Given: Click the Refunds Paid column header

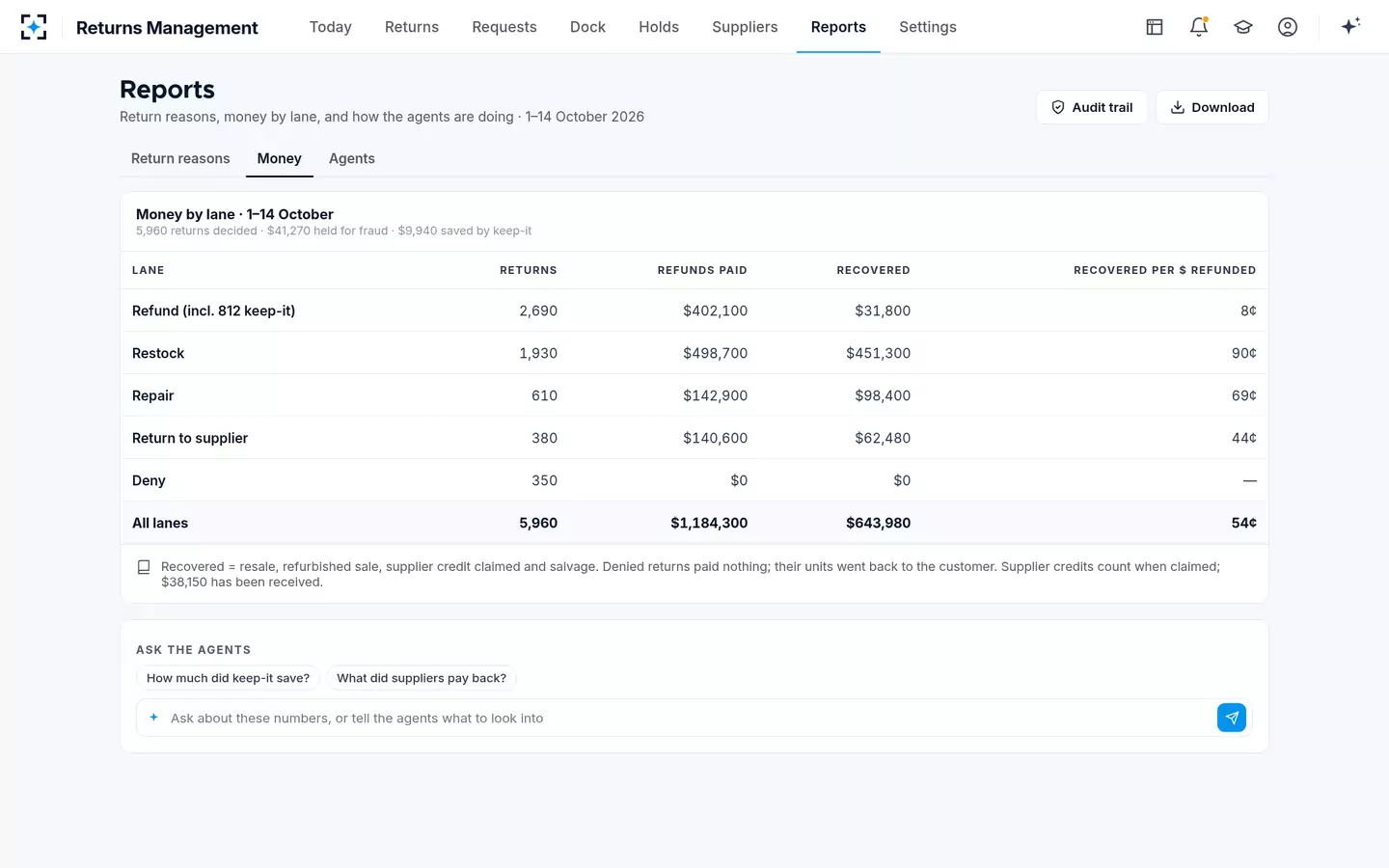Looking at the screenshot, I should 702,270.
